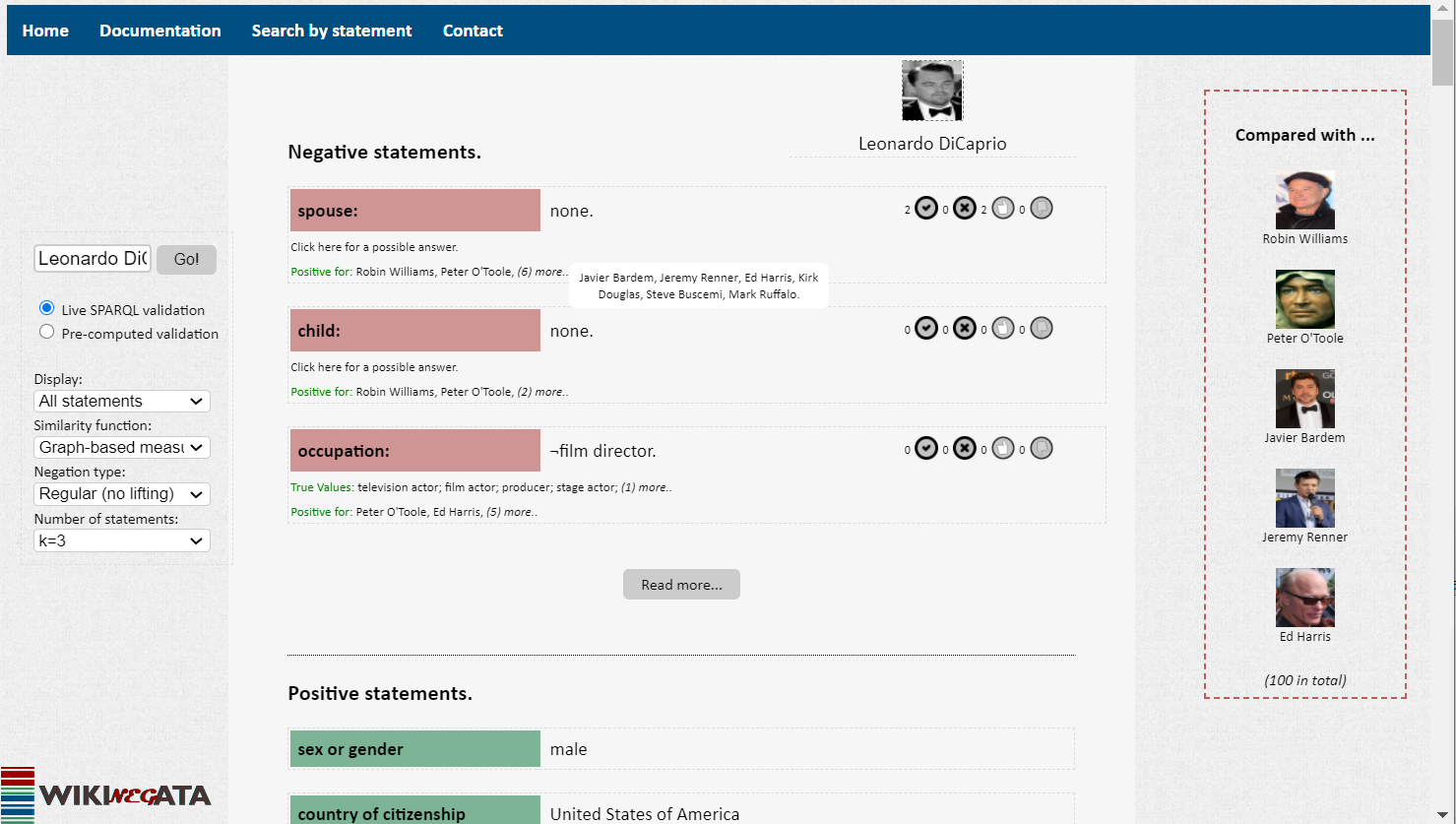Click thumbs-up icon on the spouse row
The height and width of the screenshot is (824, 1456).
point(1003,208)
